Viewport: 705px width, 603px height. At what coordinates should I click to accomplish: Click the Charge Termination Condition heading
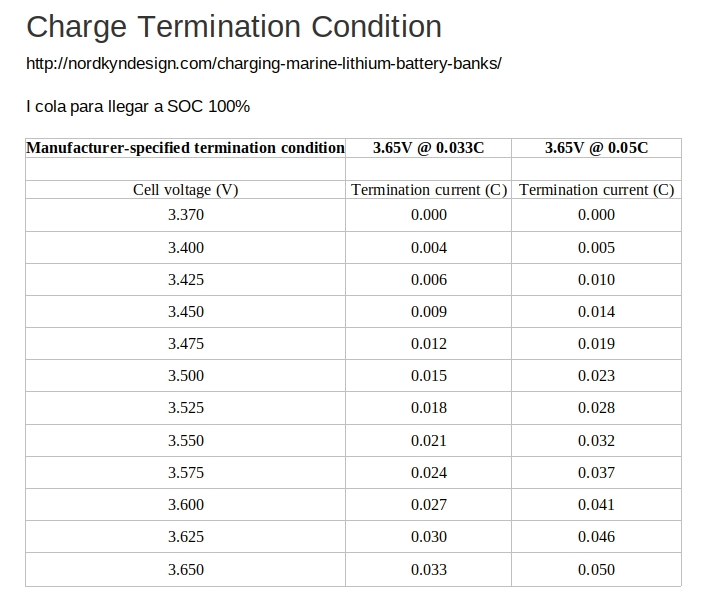[234, 27]
